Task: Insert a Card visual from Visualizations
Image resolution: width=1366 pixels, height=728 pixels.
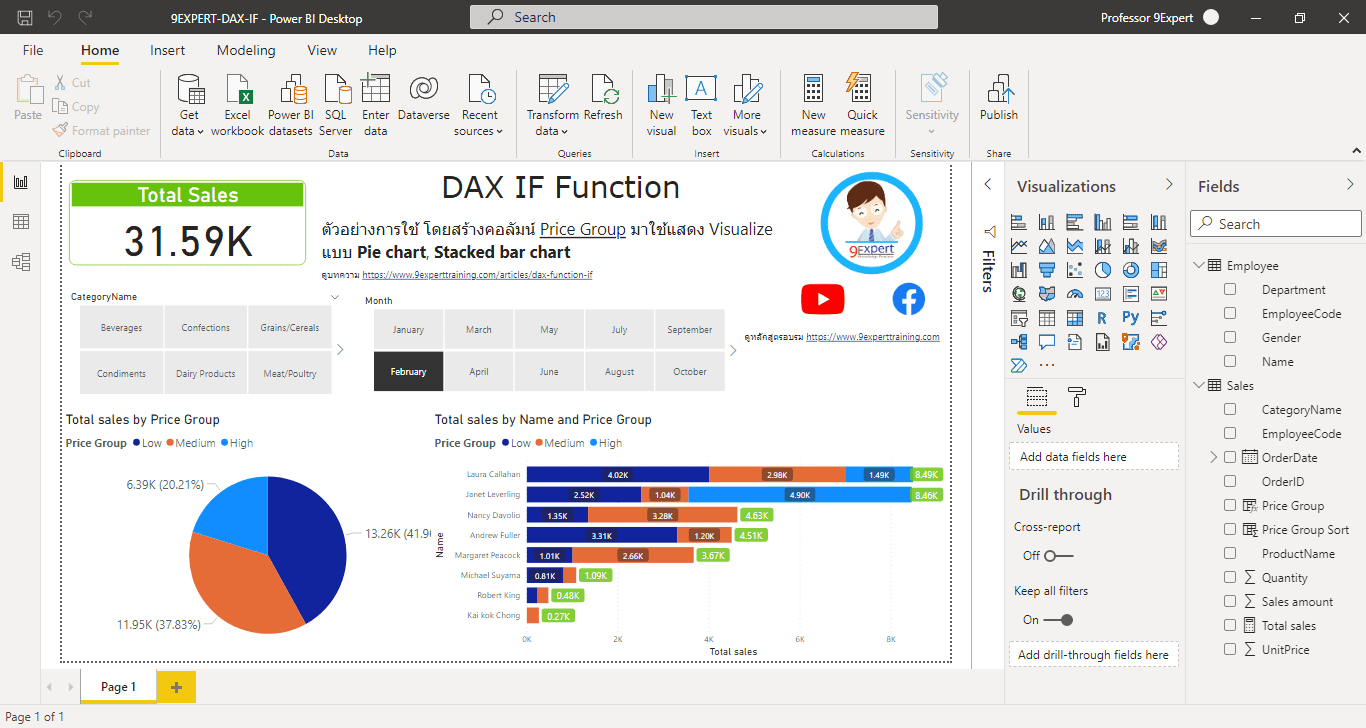Action: [x=1104, y=294]
